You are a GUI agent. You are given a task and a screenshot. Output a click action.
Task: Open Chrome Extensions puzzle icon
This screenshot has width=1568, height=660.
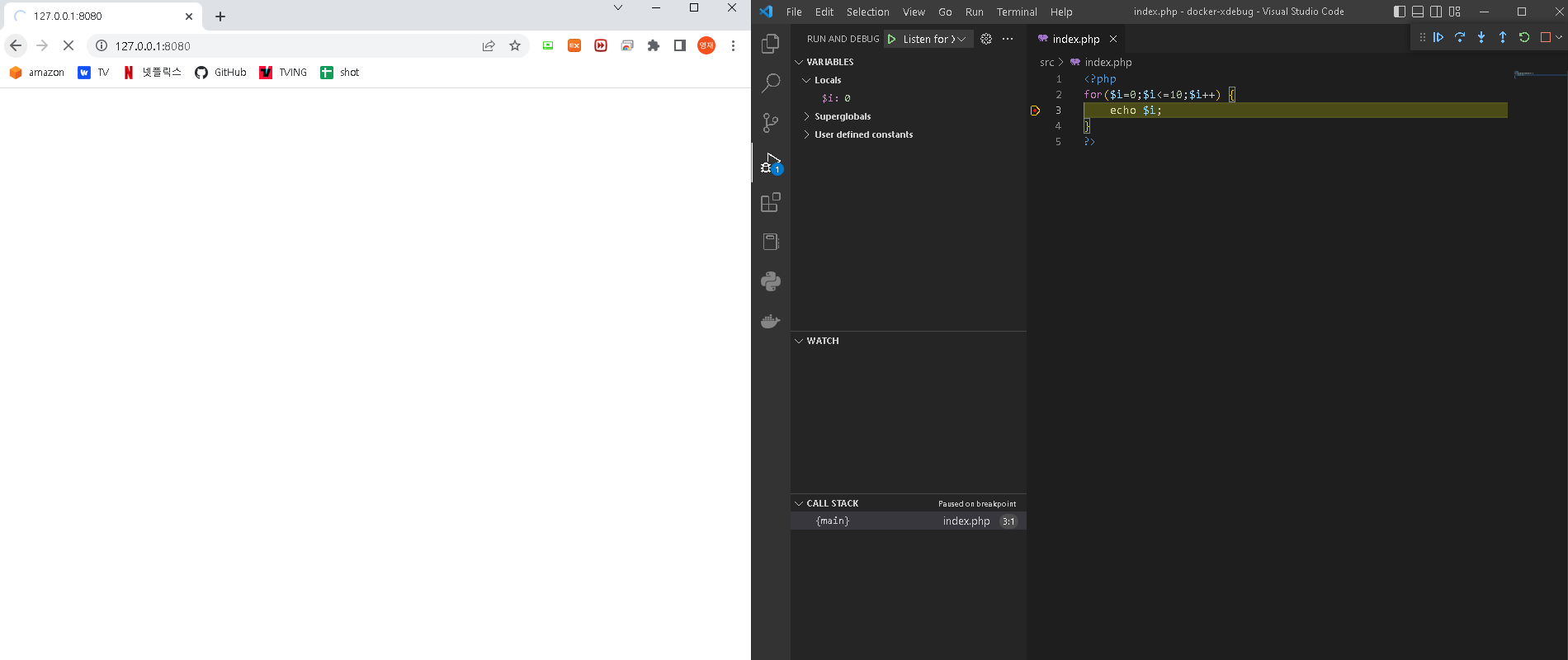(654, 46)
